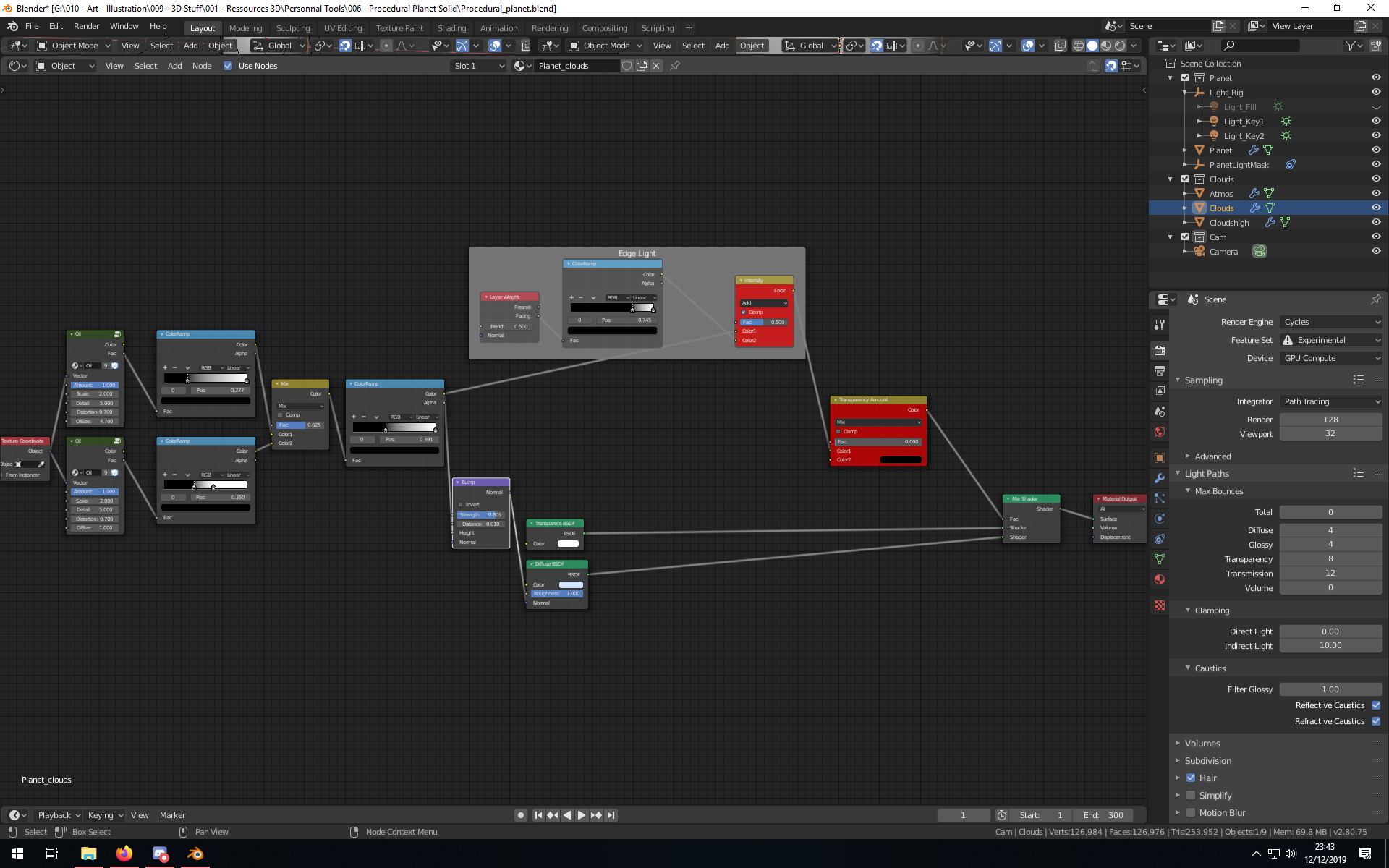Image resolution: width=1389 pixels, height=868 pixels.
Task: Open the Blender icon in the Windows taskbar
Action: tap(195, 854)
